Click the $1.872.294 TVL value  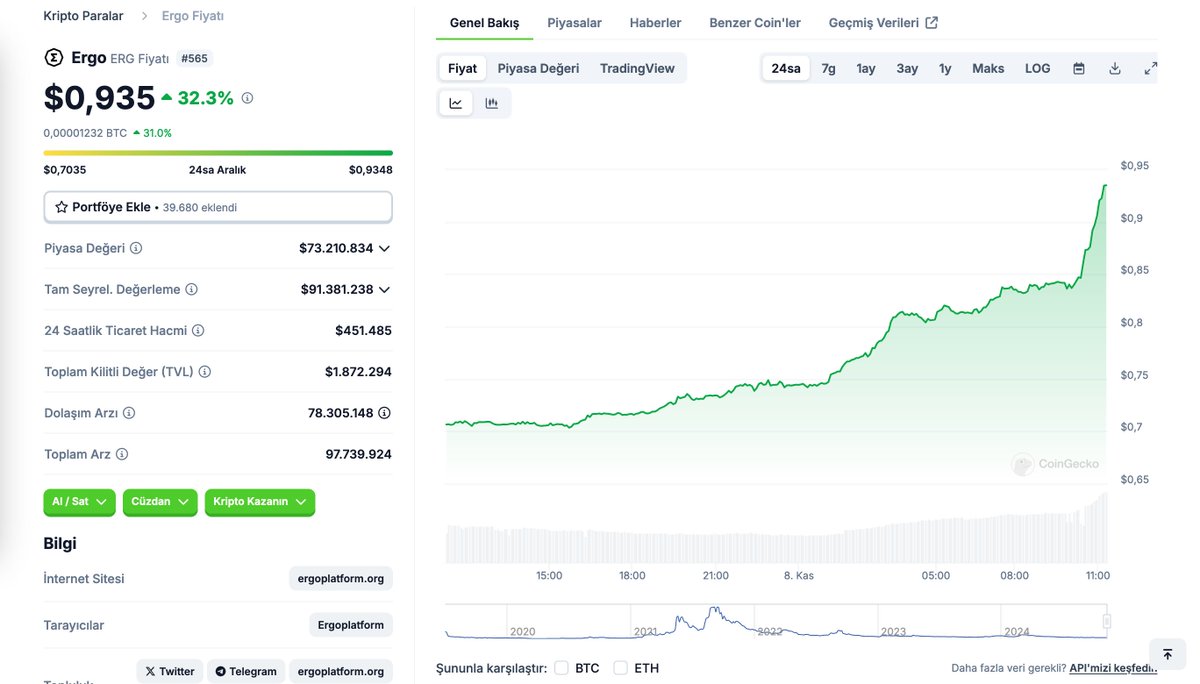click(x=358, y=371)
